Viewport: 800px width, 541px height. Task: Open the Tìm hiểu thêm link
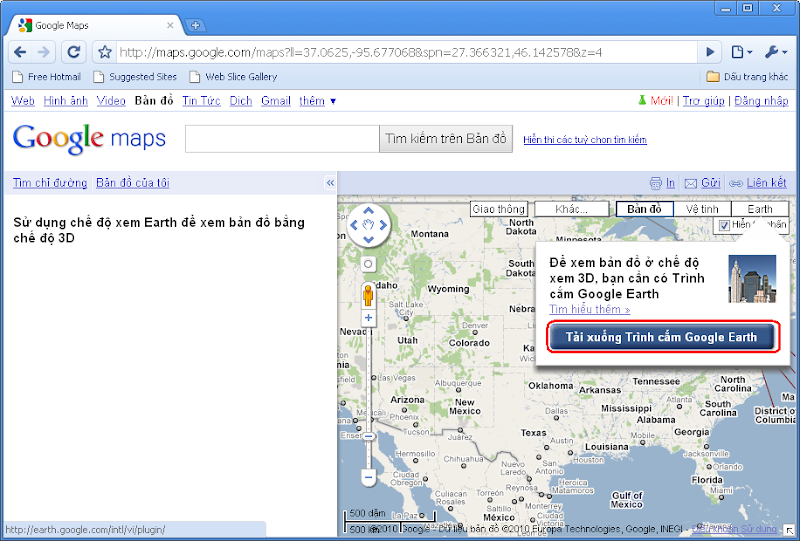(x=590, y=309)
